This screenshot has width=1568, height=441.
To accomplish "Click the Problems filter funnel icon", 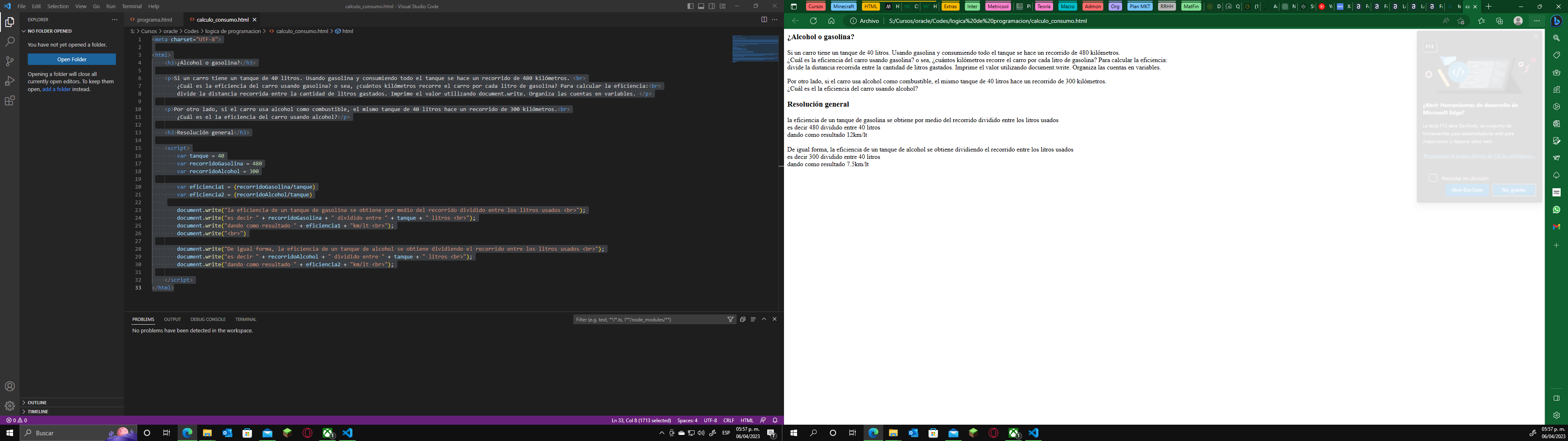I will (x=731, y=319).
